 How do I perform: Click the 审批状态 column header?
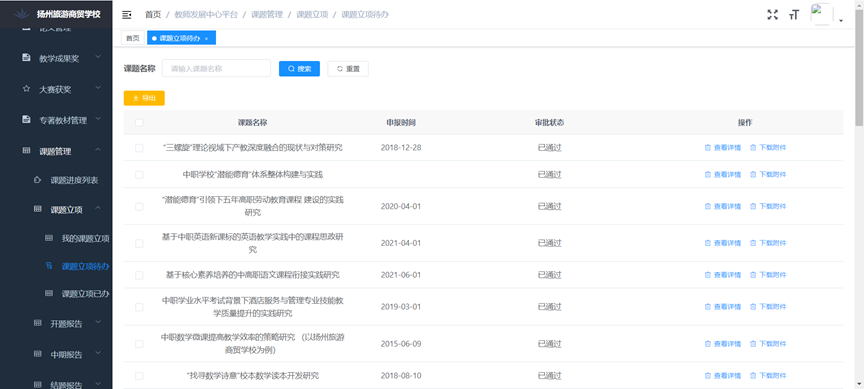[x=549, y=122]
